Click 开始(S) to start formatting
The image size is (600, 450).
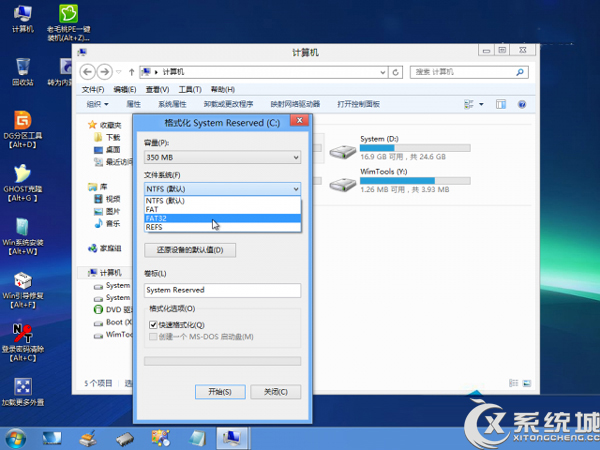pyautogui.click(x=220, y=392)
